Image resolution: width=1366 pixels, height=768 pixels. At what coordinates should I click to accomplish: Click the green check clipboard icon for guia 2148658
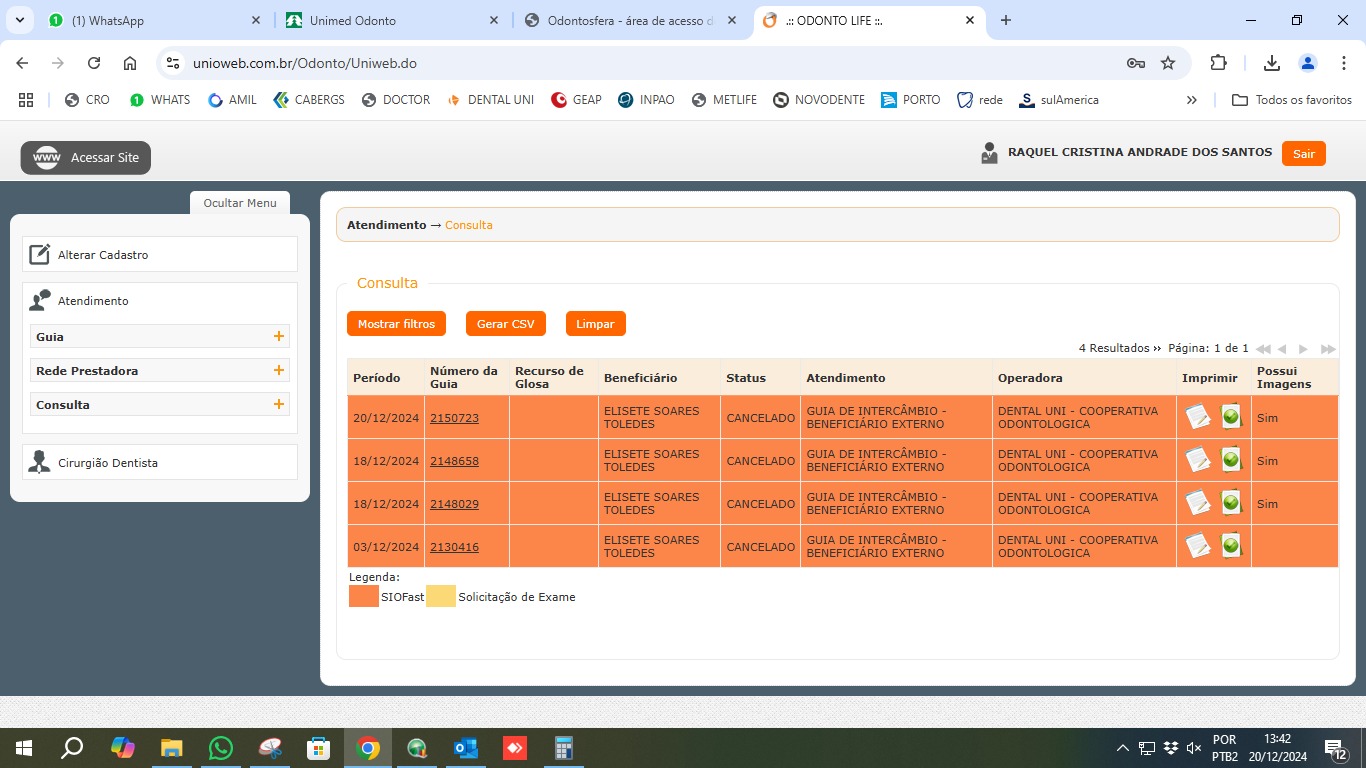[1231, 460]
